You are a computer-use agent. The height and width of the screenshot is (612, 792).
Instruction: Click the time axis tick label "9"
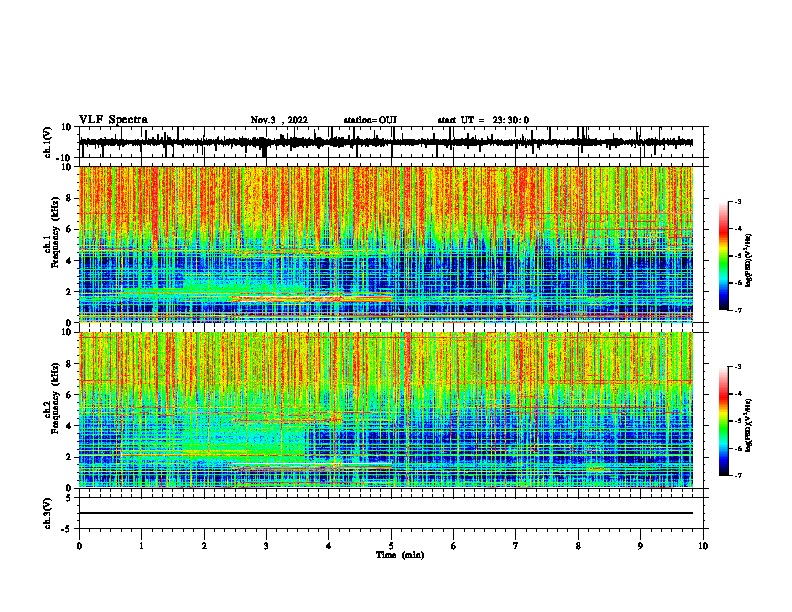pos(640,546)
